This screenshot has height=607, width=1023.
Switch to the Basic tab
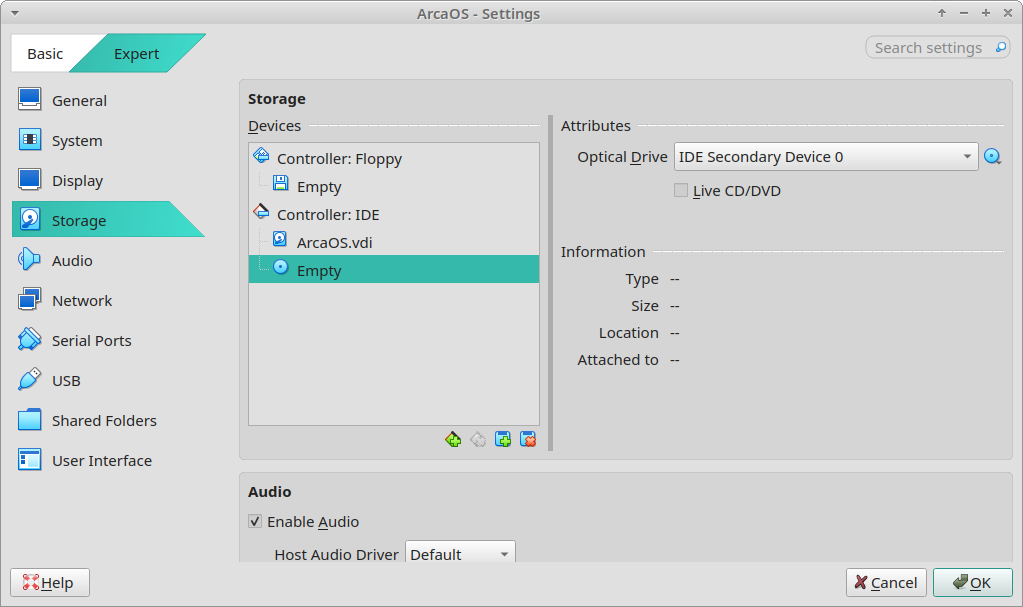coord(45,54)
